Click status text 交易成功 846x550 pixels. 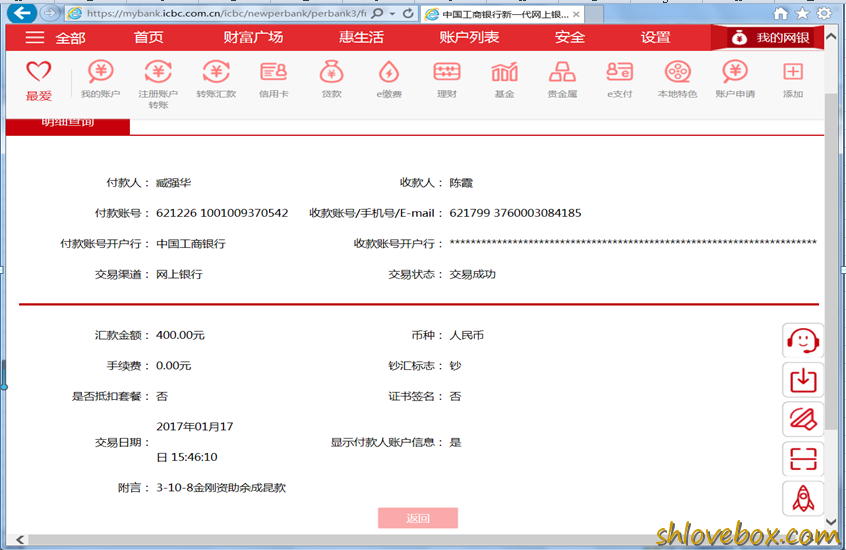[473, 274]
